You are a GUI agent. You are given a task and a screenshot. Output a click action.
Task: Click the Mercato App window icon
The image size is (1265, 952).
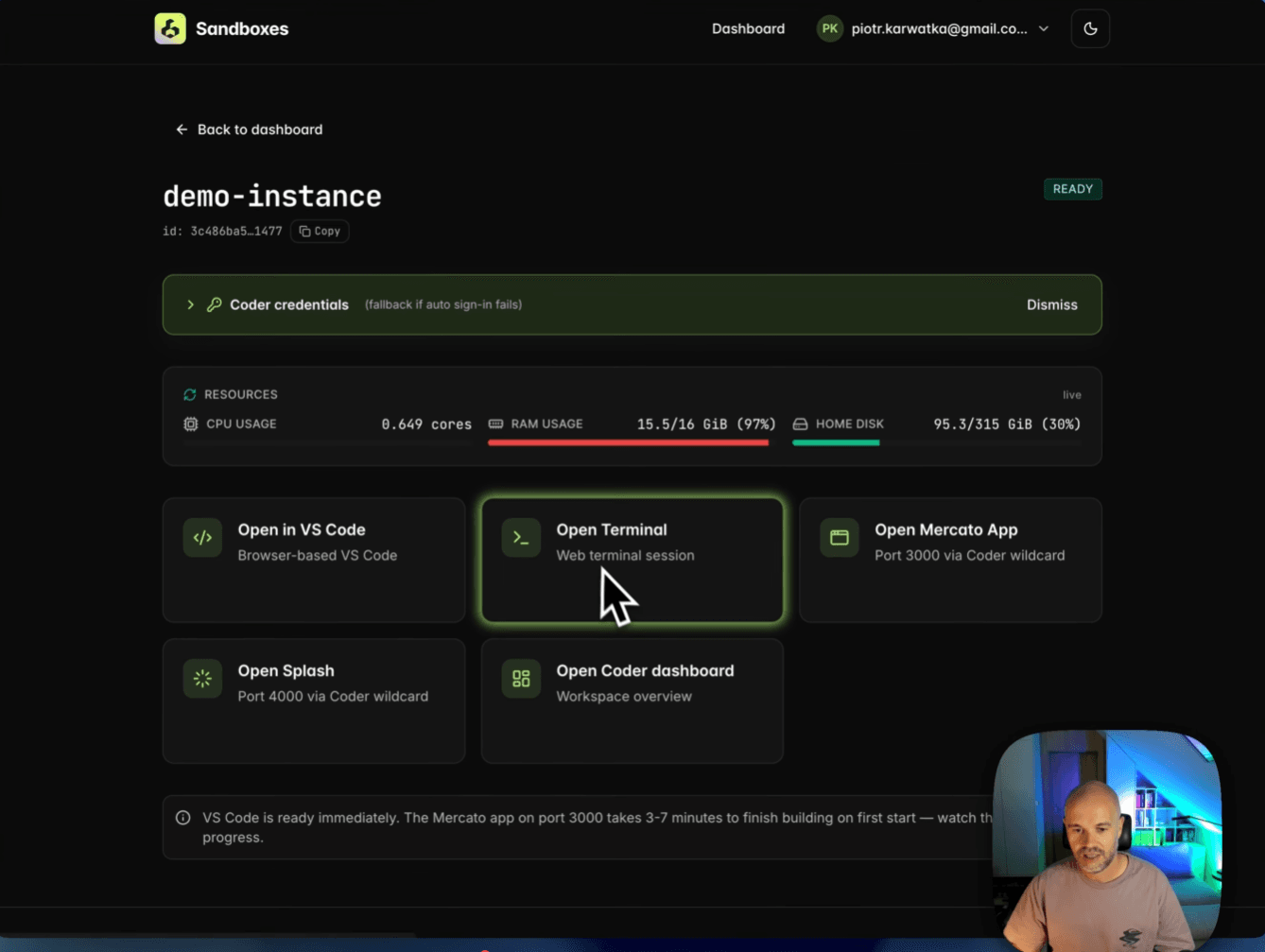point(840,538)
